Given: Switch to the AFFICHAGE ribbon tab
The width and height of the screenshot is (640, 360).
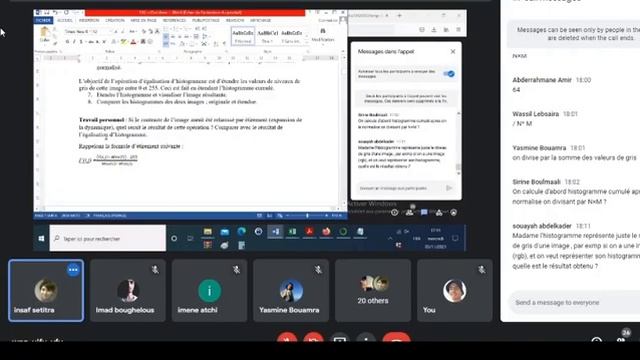Looking at the screenshot, I should click(260, 20).
